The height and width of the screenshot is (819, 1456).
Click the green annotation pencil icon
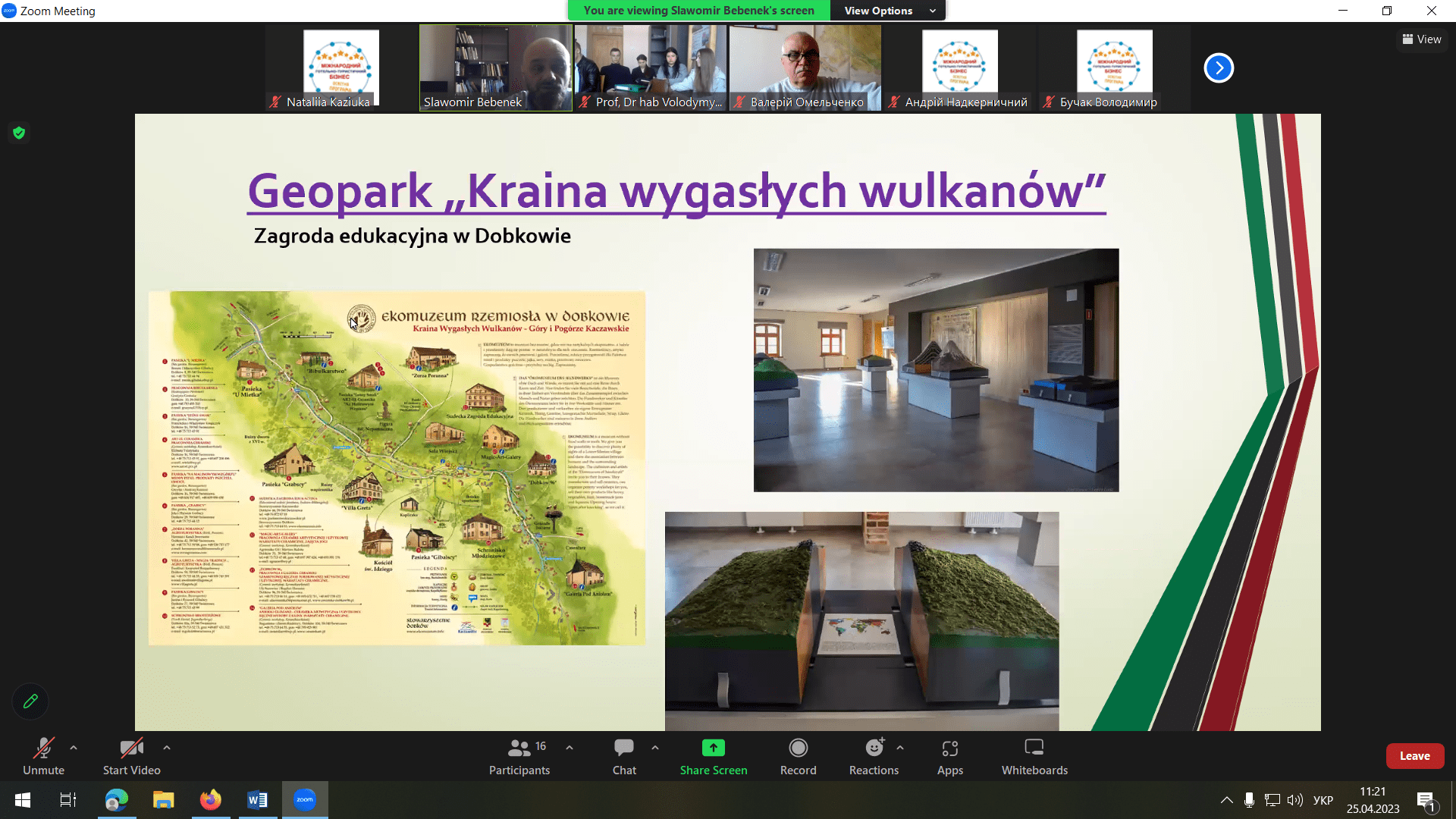point(30,701)
